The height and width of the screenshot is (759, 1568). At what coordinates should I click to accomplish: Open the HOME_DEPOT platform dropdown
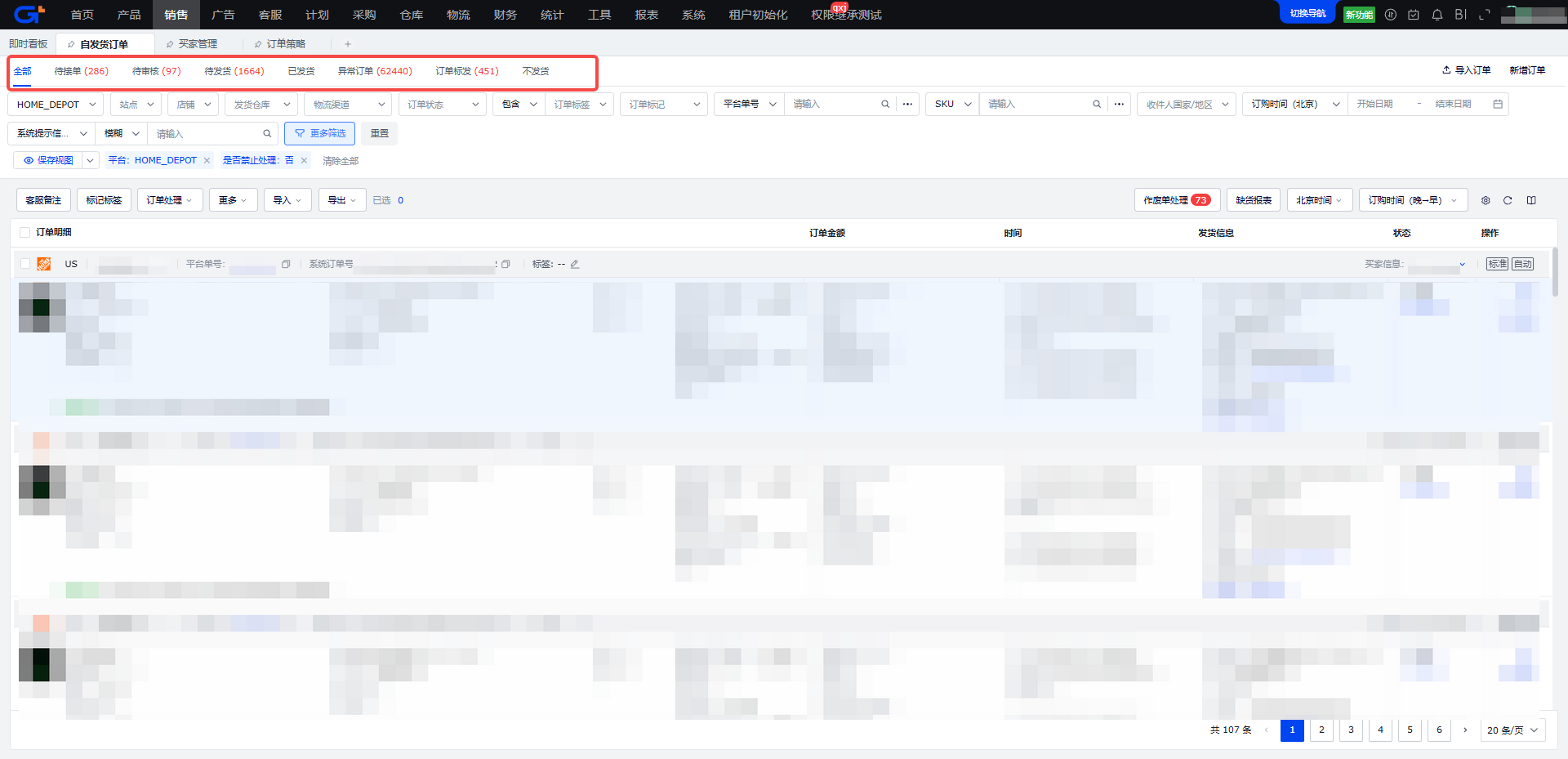(x=56, y=105)
